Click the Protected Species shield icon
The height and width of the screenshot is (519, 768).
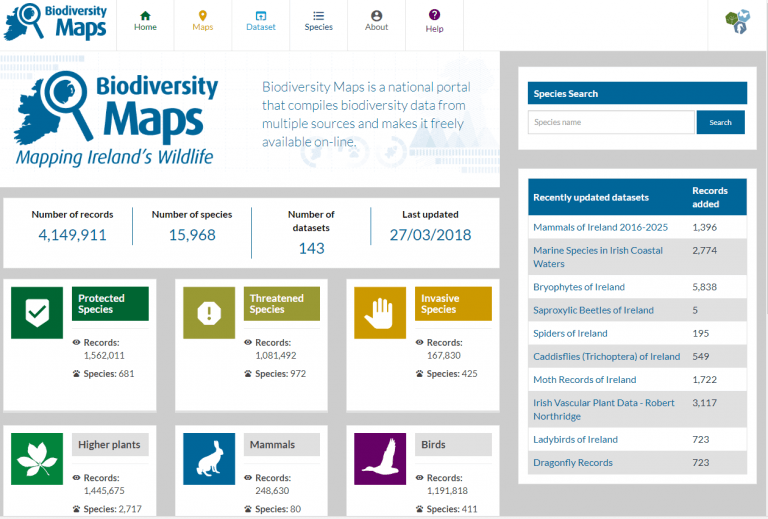point(37,312)
